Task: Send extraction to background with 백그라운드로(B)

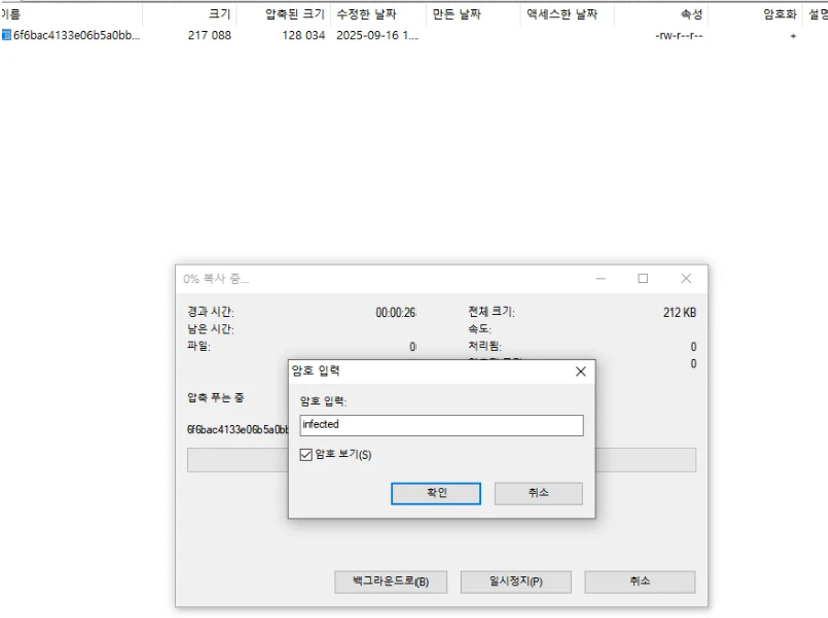Action: (391, 582)
